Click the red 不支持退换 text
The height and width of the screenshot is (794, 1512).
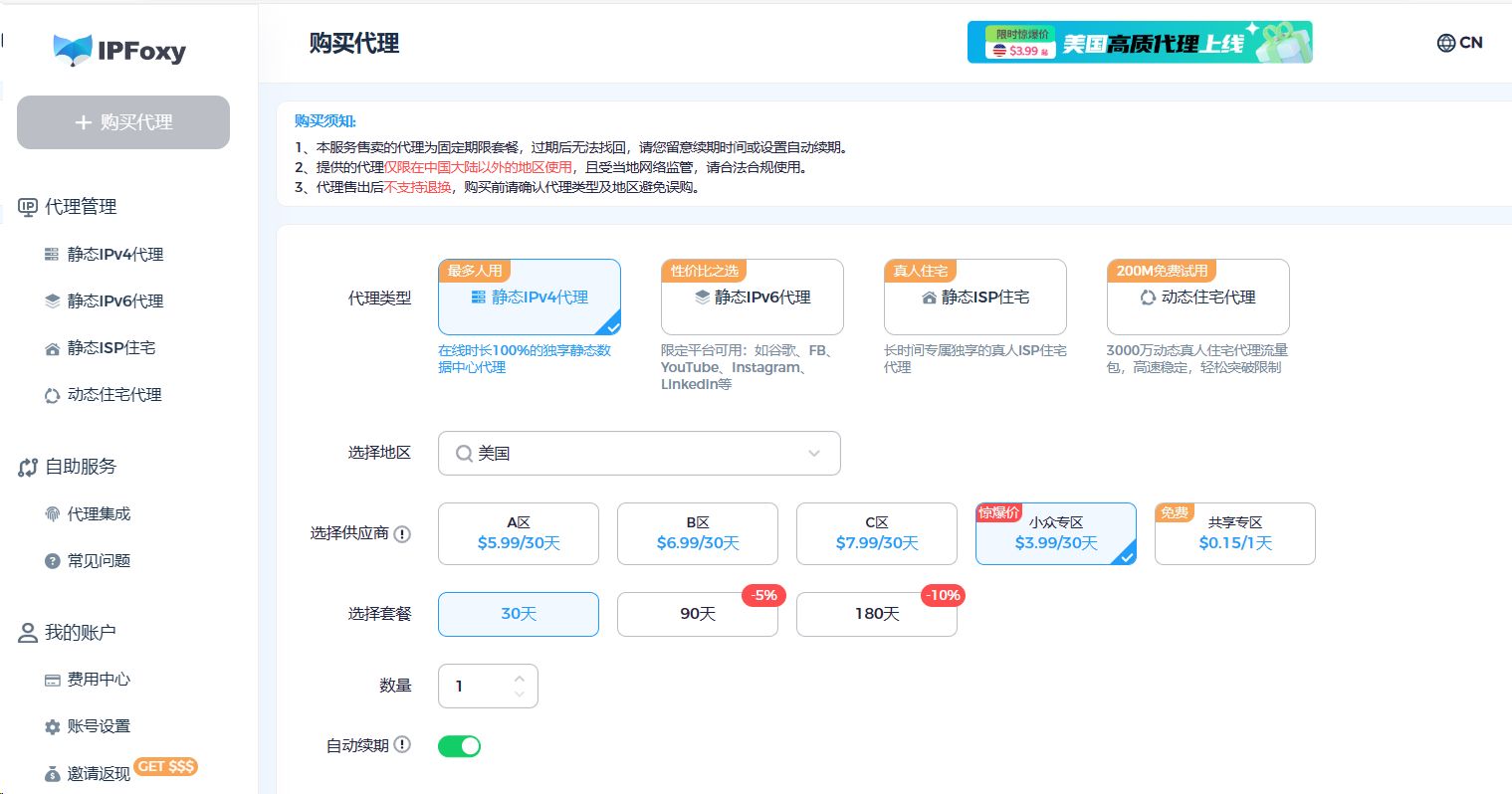(x=418, y=187)
